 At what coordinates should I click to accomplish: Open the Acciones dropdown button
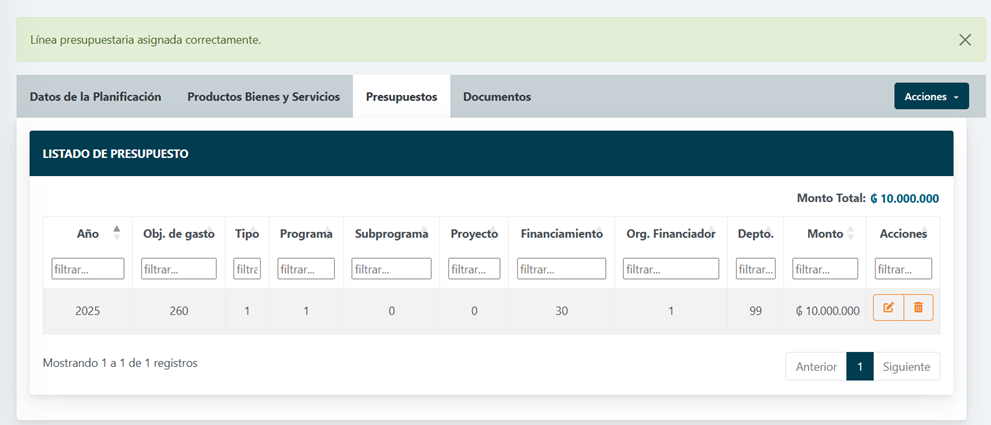pos(930,97)
